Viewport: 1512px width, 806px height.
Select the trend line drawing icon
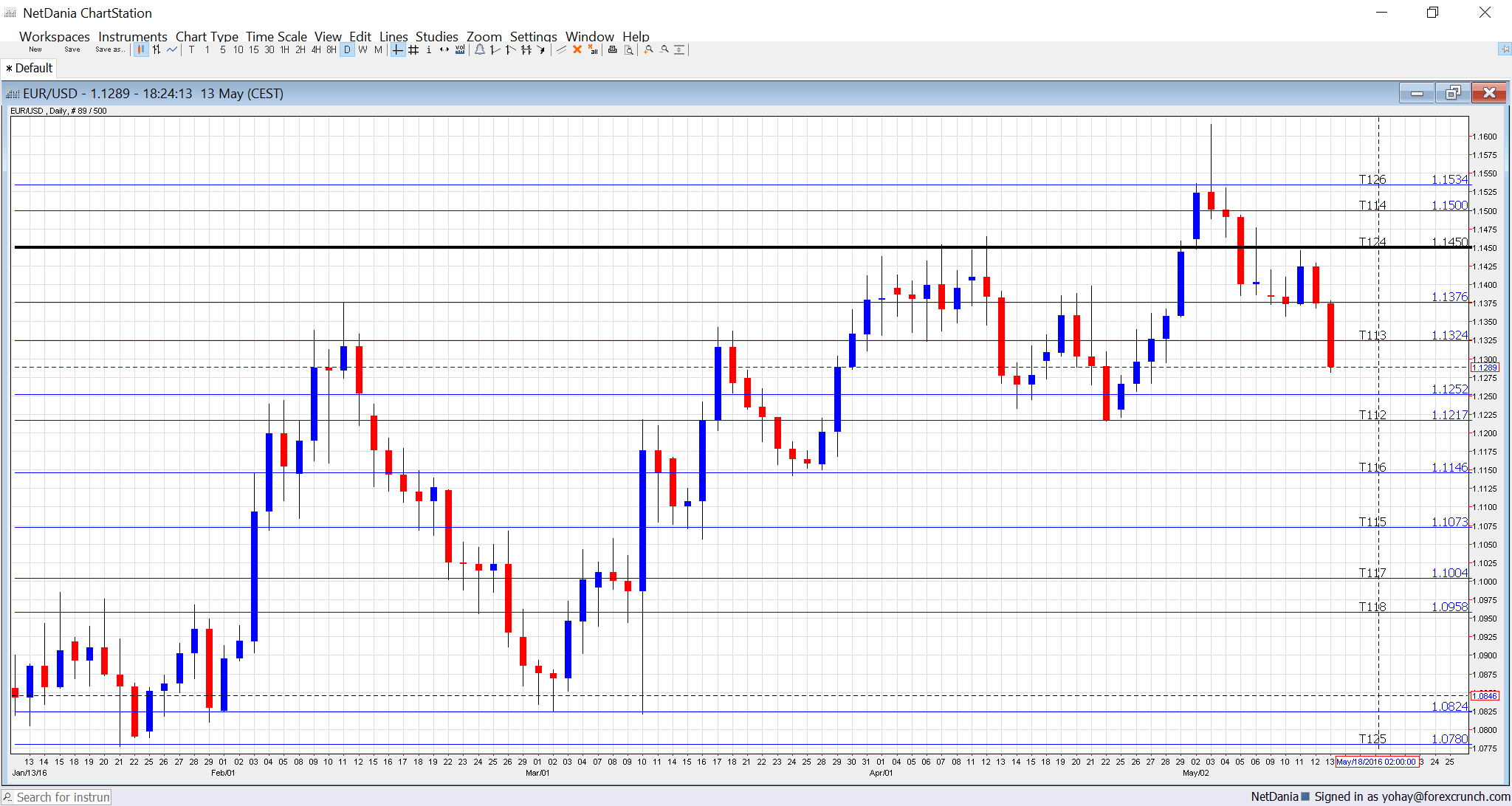point(561,49)
